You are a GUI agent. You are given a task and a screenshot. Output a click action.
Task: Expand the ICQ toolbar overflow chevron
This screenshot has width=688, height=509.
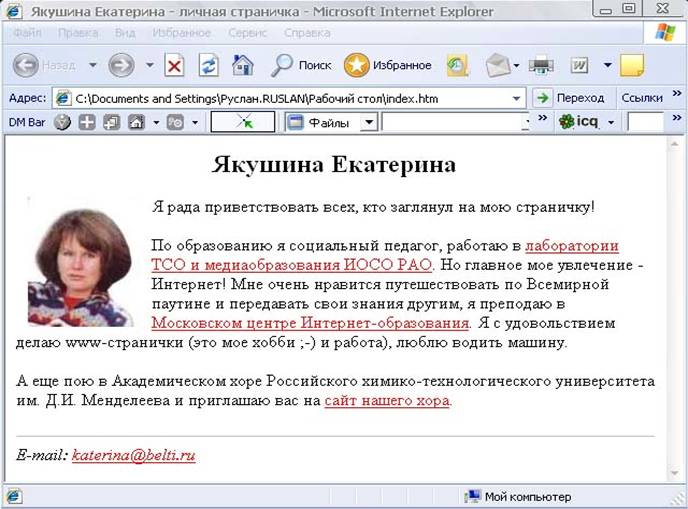pos(677,117)
